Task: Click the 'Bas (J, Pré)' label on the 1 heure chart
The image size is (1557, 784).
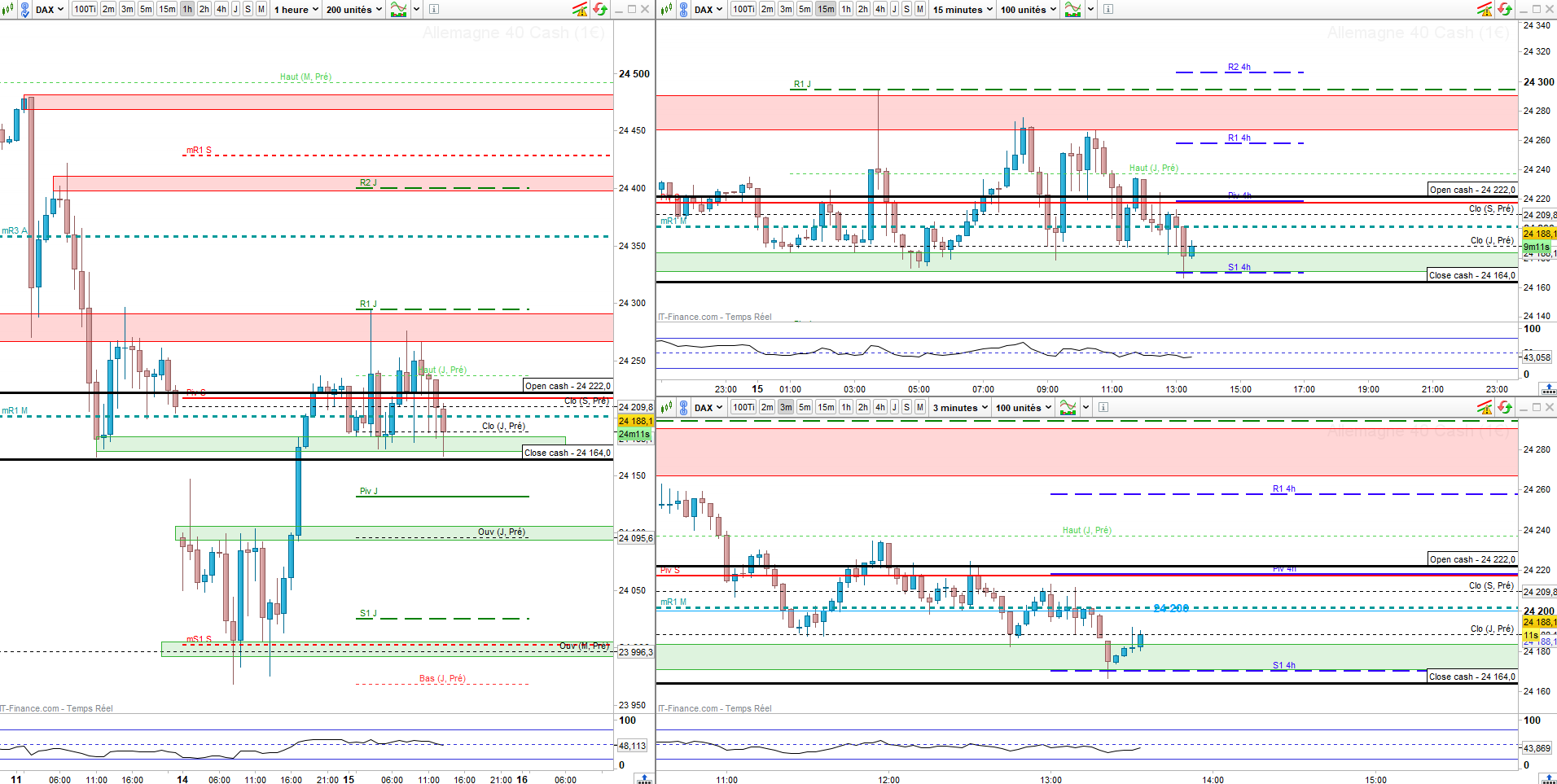Action: pyautogui.click(x=442, y=678)
